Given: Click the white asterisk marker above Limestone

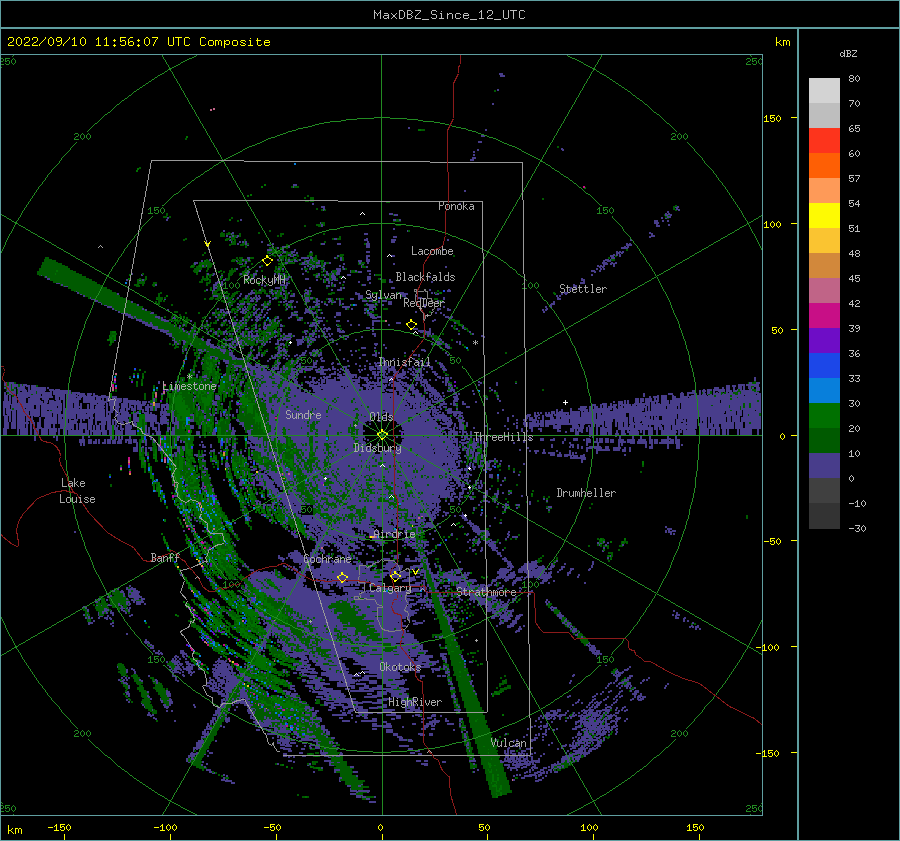Looking at the screenshot, I should [189, 377].
